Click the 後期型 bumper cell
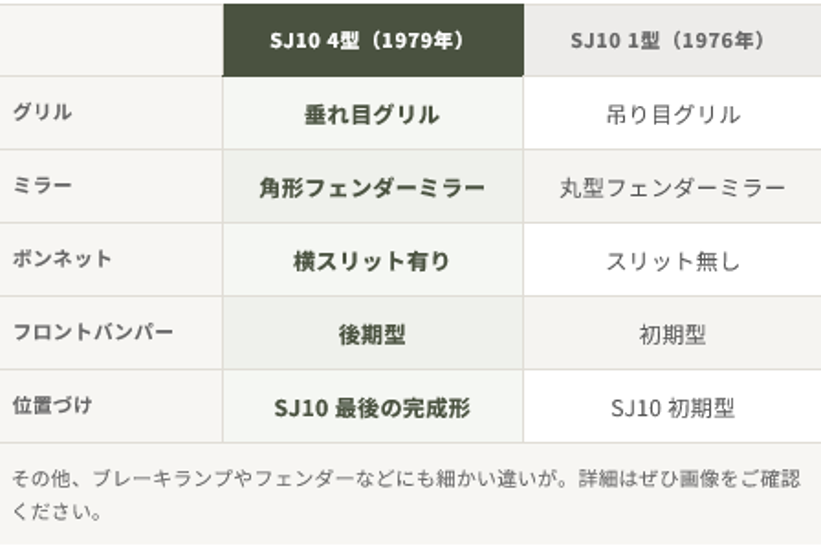The width and height of the screenshot is (821, 550). point(373,333)
